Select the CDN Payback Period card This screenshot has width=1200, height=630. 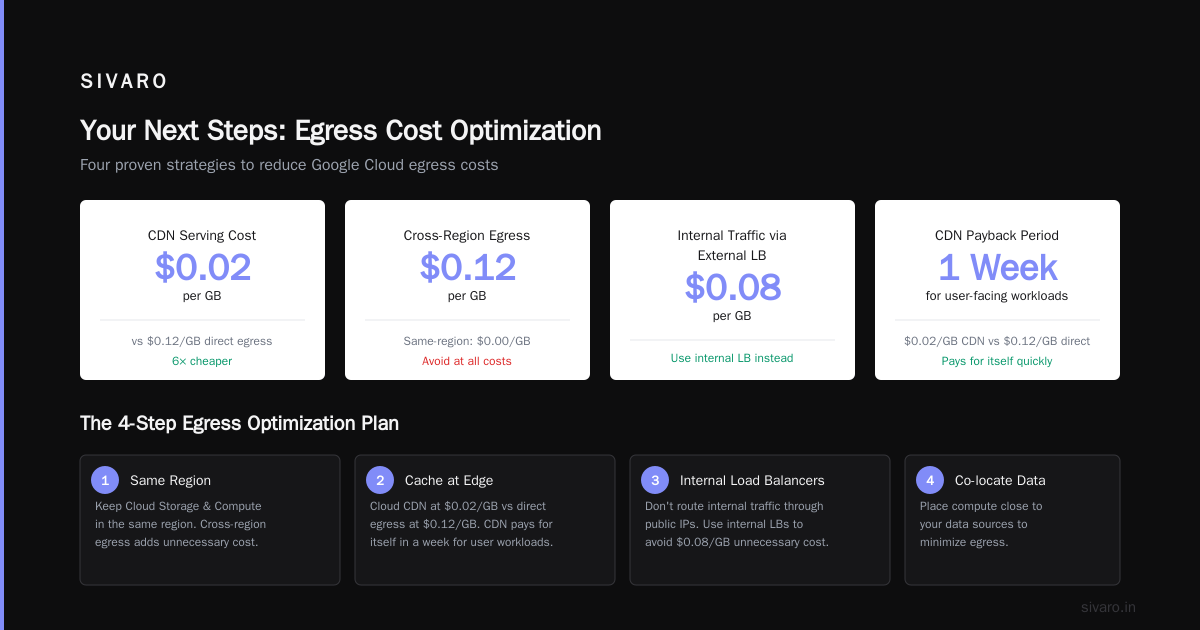997,290
